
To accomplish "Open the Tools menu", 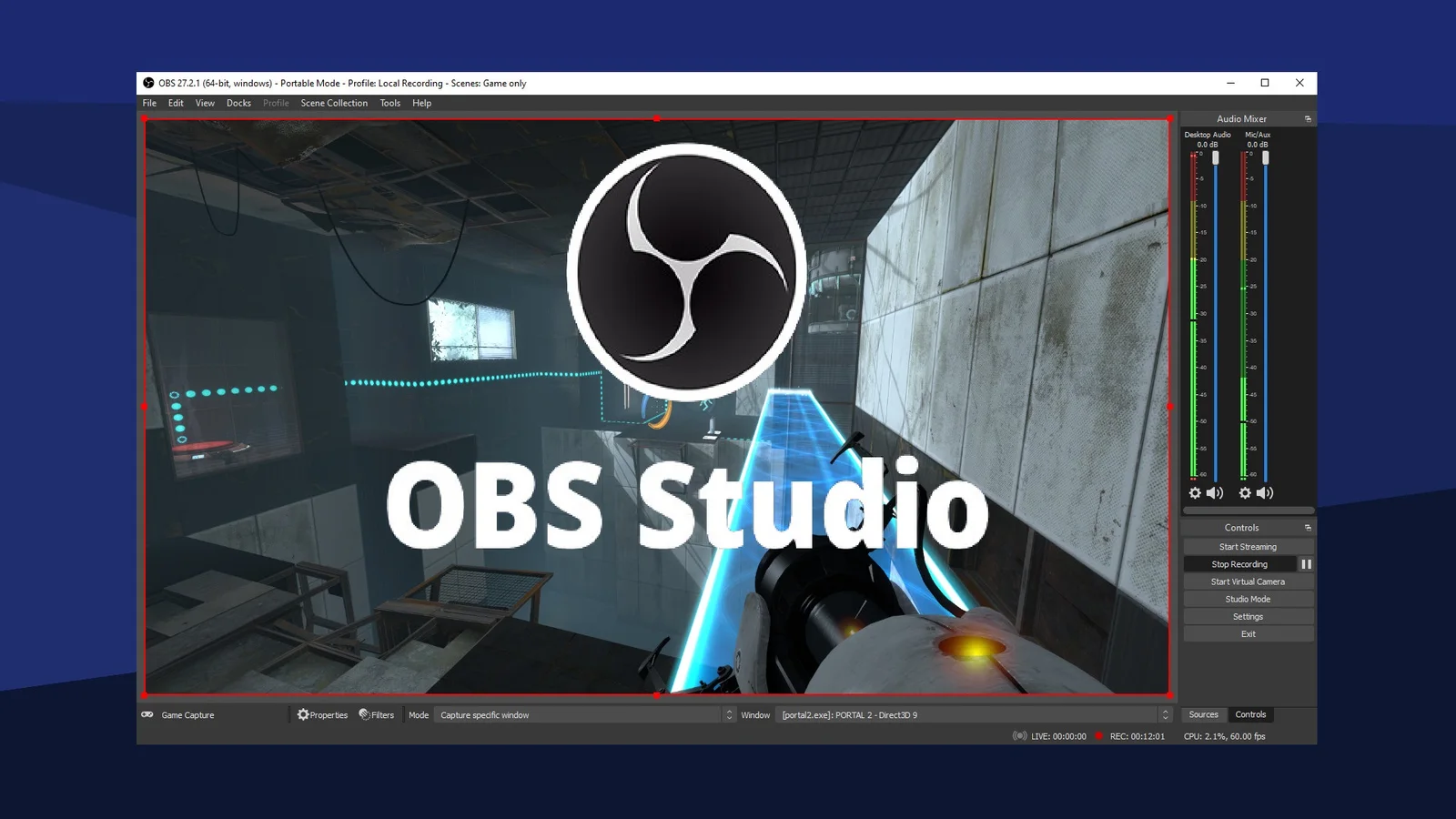I will tap(389, 103).
